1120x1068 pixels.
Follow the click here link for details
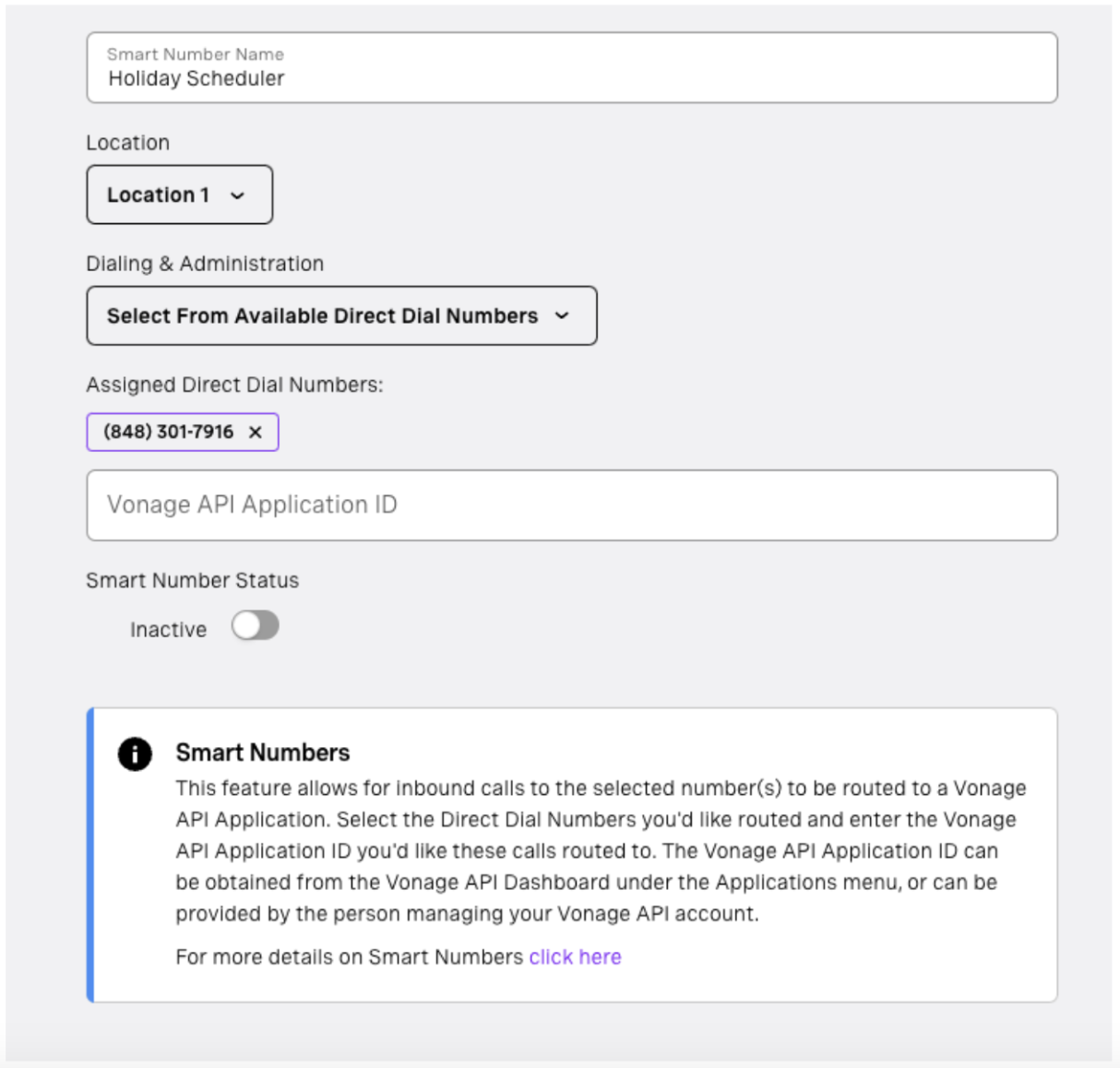(x=574, y=956)
